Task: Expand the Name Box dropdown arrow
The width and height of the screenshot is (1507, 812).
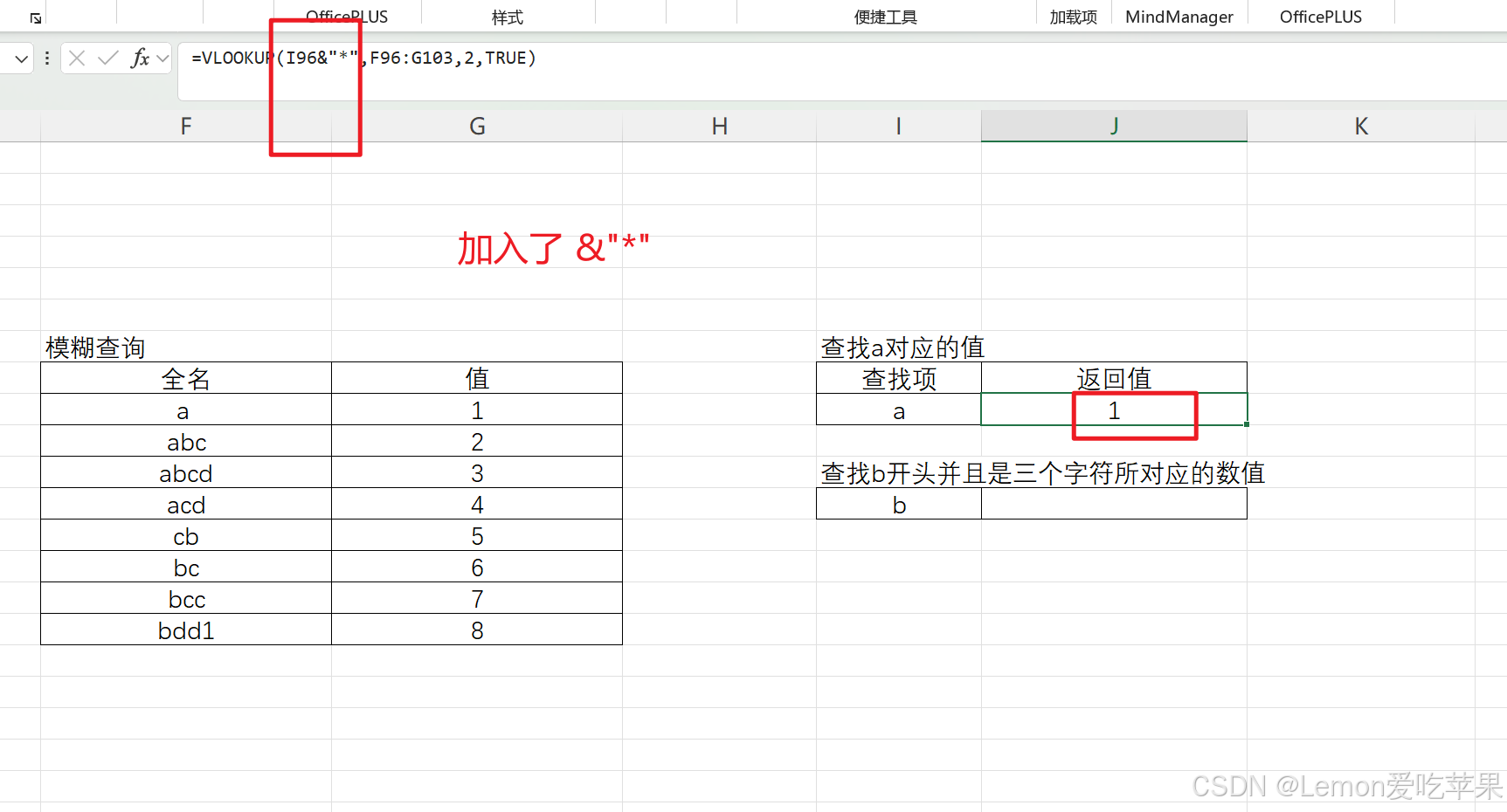Action: click(x=22, y=59)
